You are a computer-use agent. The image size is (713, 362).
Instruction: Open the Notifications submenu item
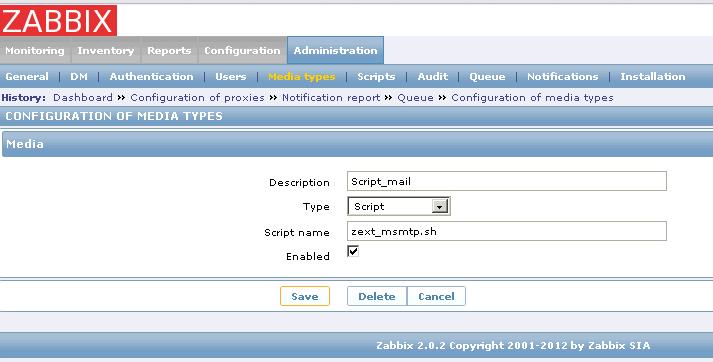click(x=562, y=76)
